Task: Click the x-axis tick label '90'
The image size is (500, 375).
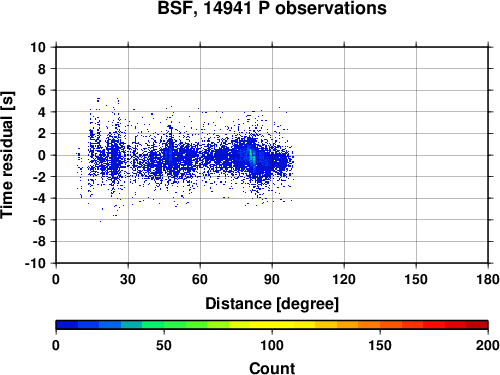Action: click(272, 279)
